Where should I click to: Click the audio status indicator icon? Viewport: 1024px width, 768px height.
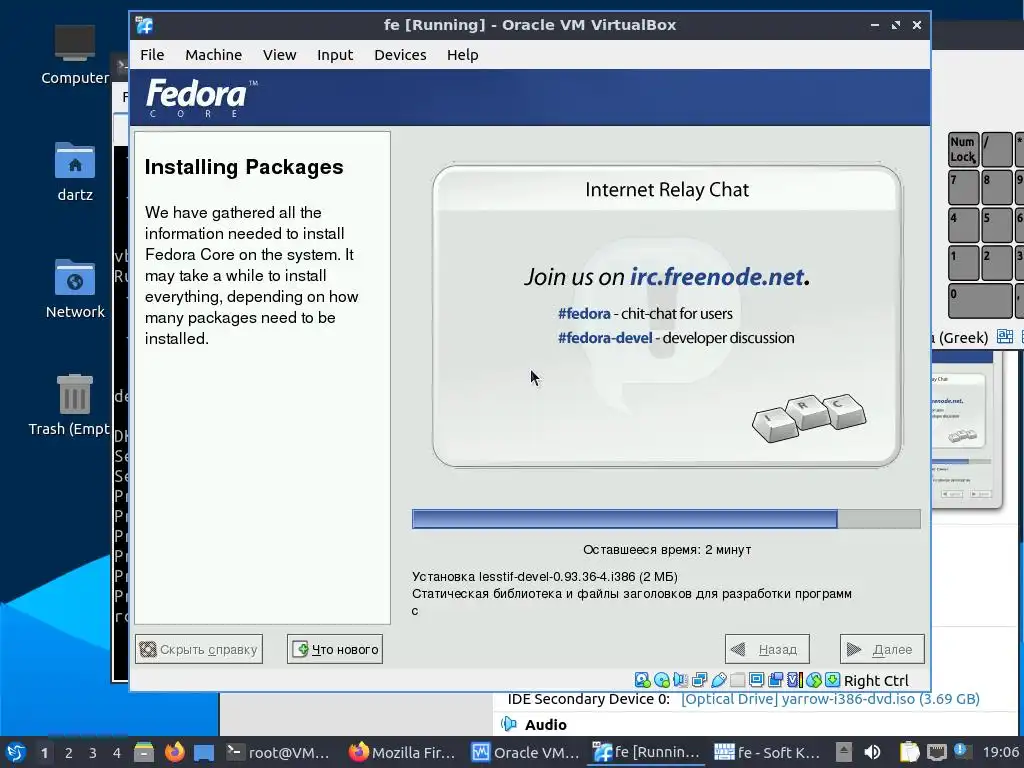(x=680, y=680)
